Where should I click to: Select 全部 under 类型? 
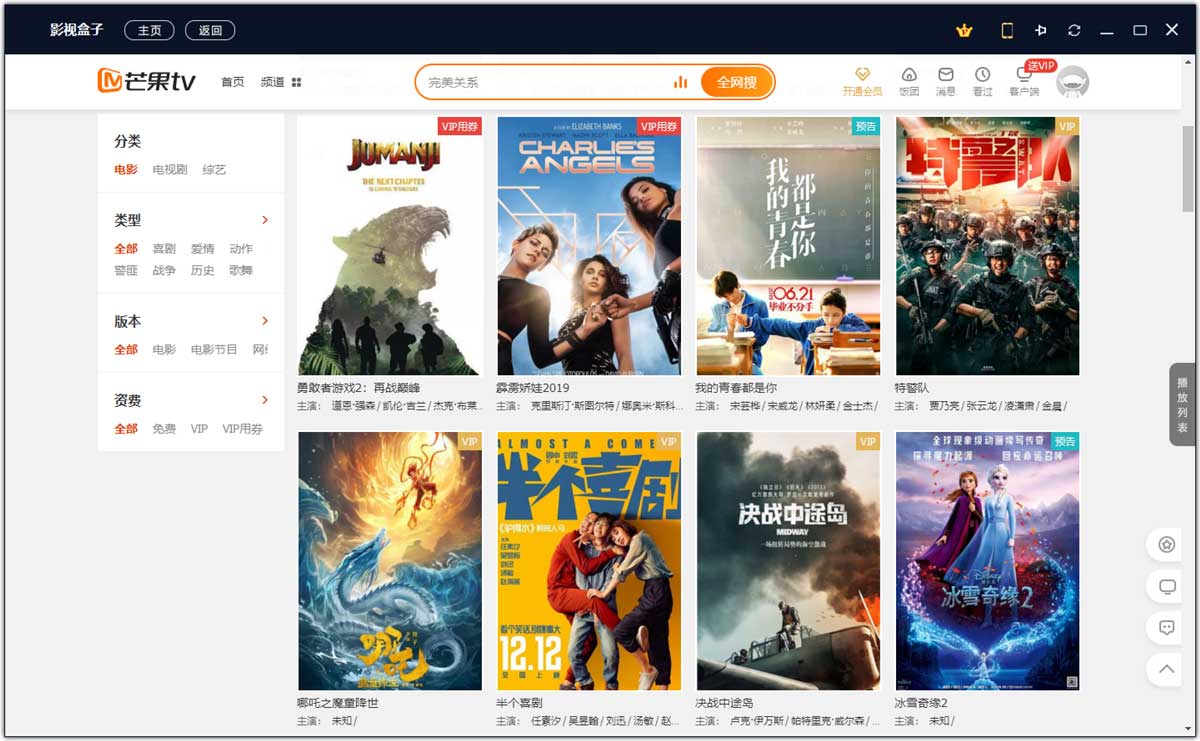(x=126, y=249)
